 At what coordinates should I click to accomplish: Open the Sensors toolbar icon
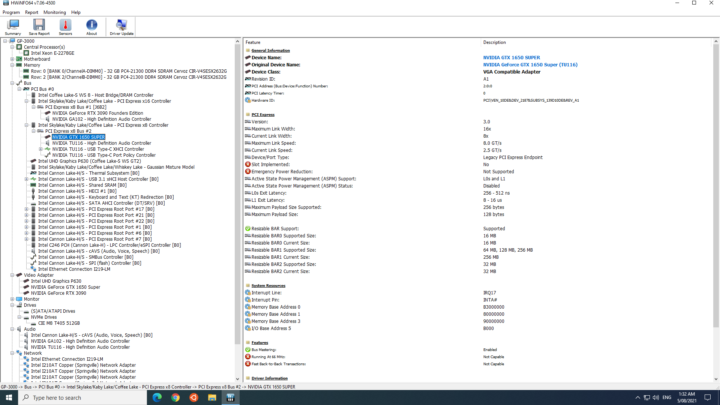65,27
